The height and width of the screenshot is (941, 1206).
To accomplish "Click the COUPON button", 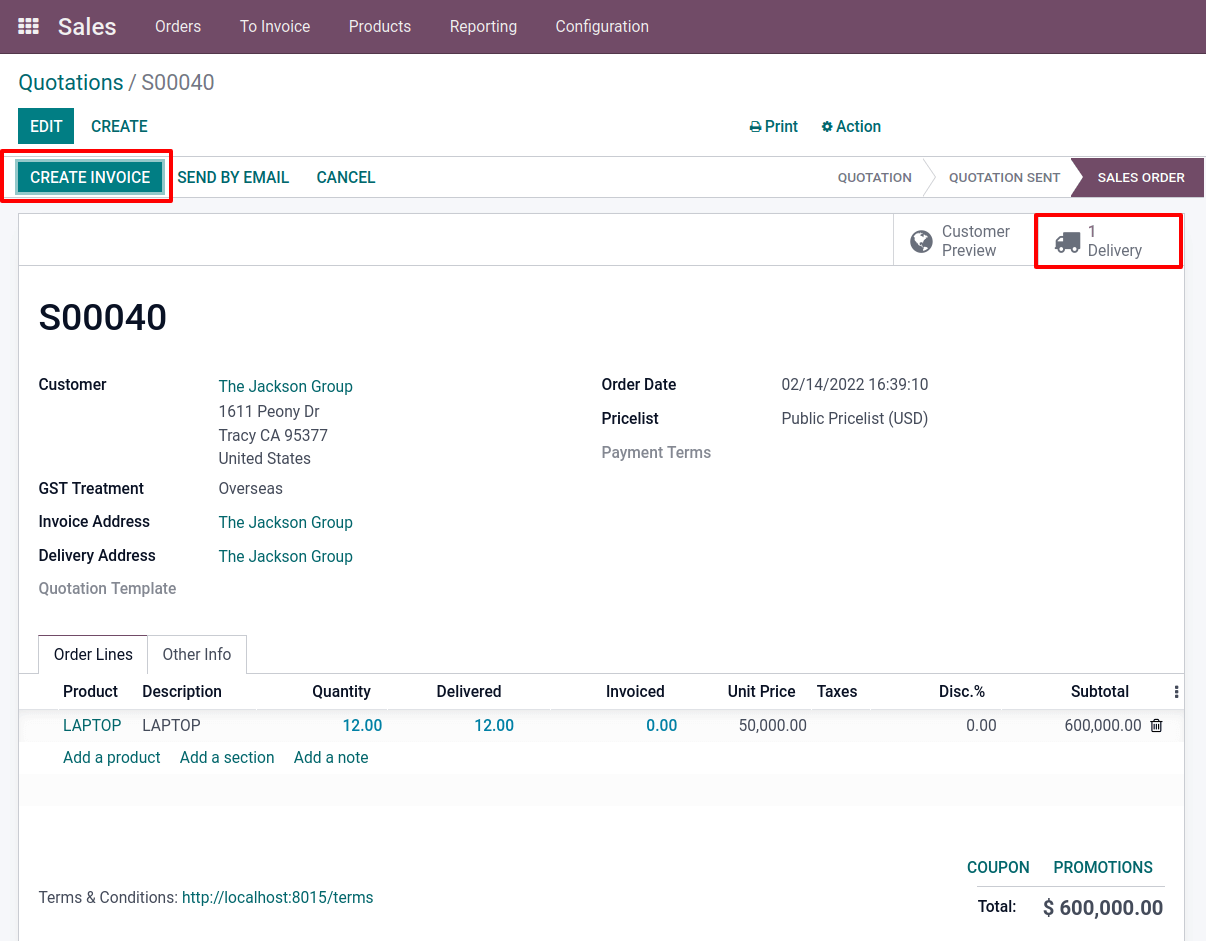I will click(x=998, y=867).
